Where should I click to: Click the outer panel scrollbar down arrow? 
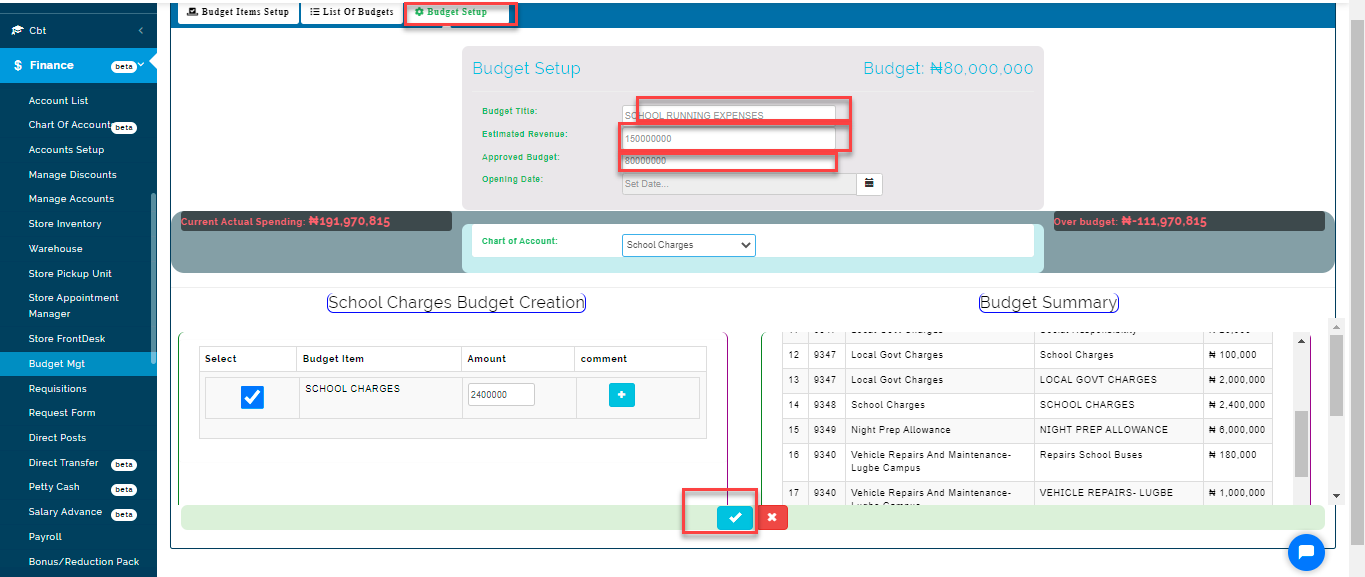(1337, 496)
